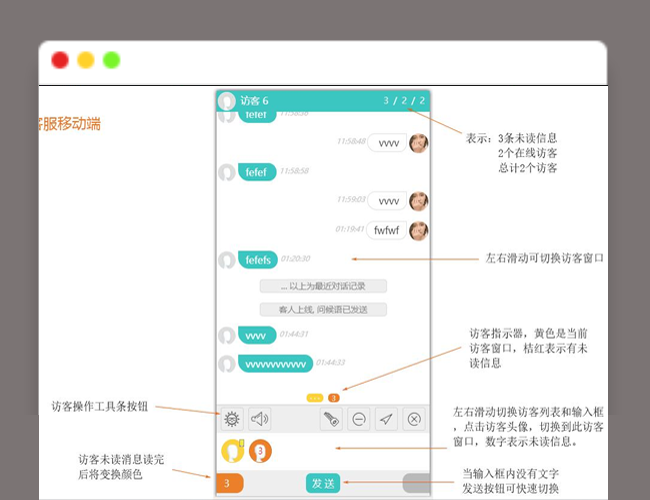Tap the 01:44:33 timestamp

click(330, 362)
